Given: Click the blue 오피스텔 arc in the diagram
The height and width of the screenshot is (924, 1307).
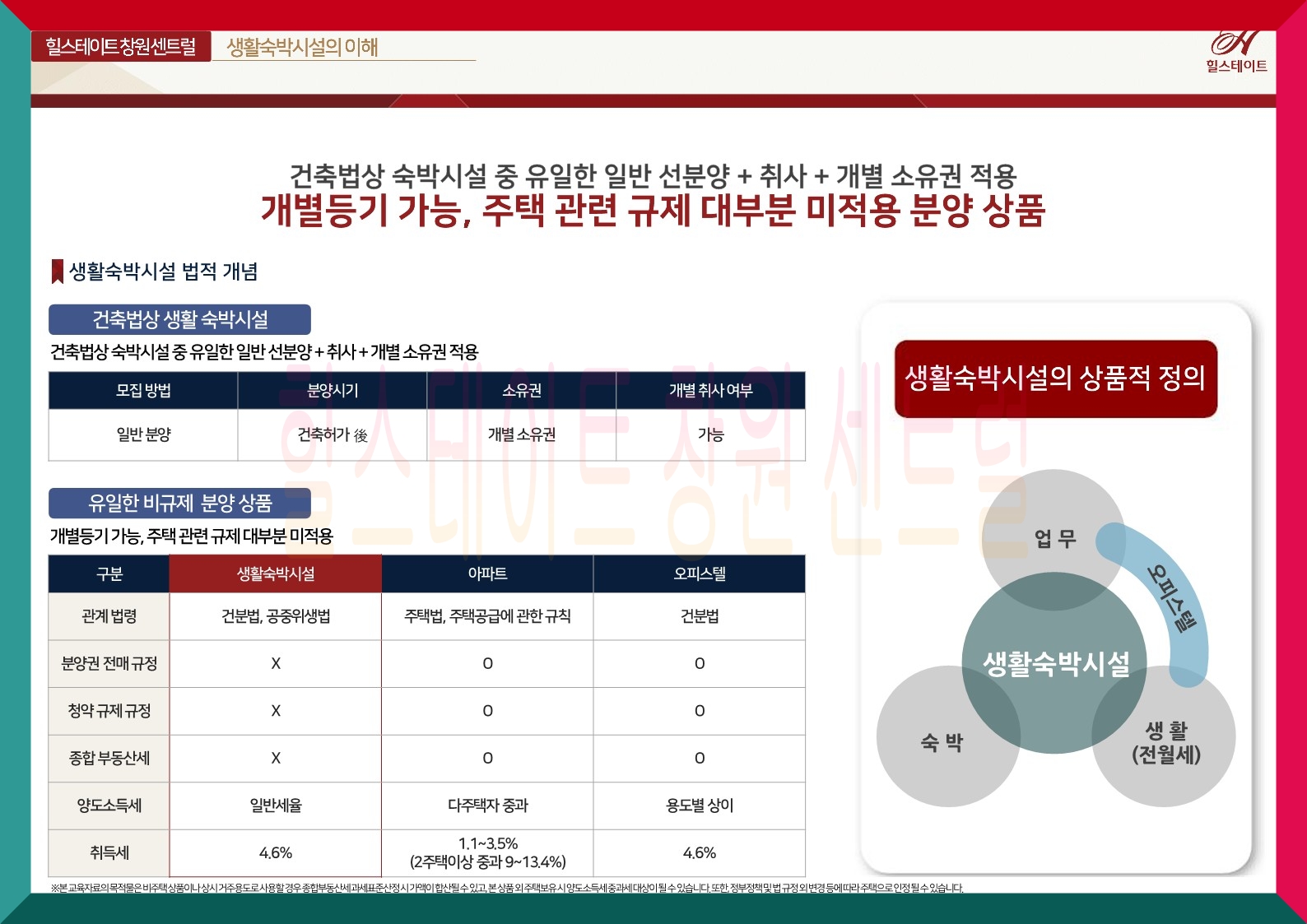Looking at the screenshot, I should 1172,600.
